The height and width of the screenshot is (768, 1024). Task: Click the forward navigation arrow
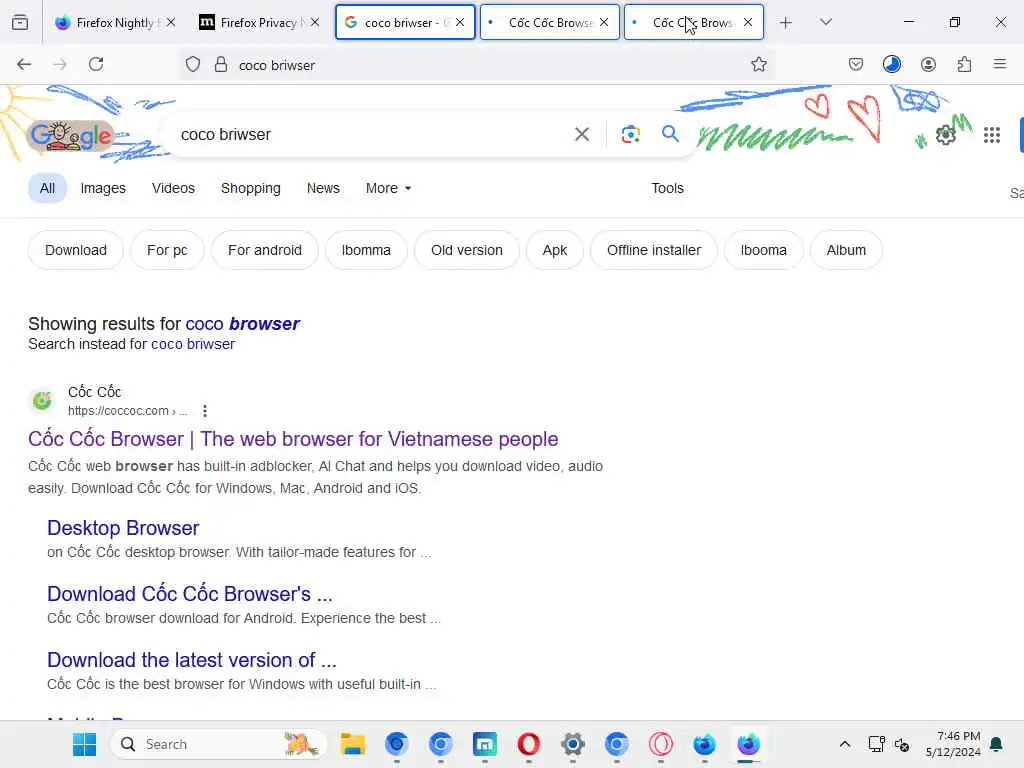pyautogui.click(x=59, y=64)
